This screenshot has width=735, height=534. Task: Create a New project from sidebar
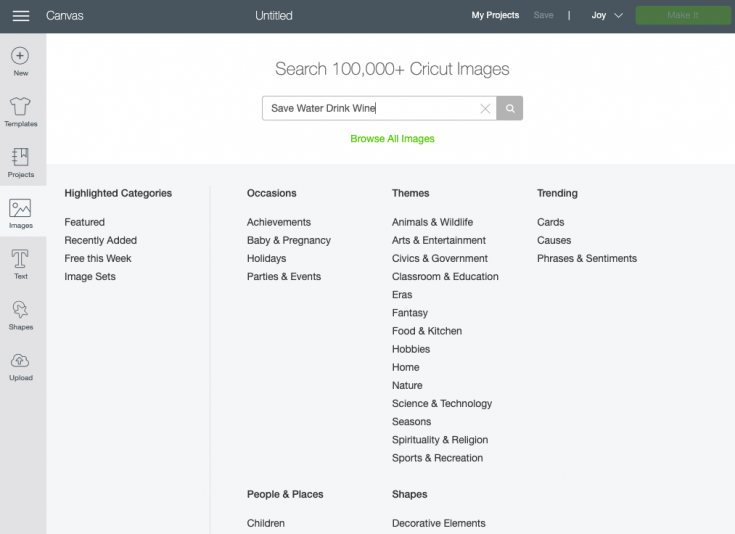click(x=20, y=62)
